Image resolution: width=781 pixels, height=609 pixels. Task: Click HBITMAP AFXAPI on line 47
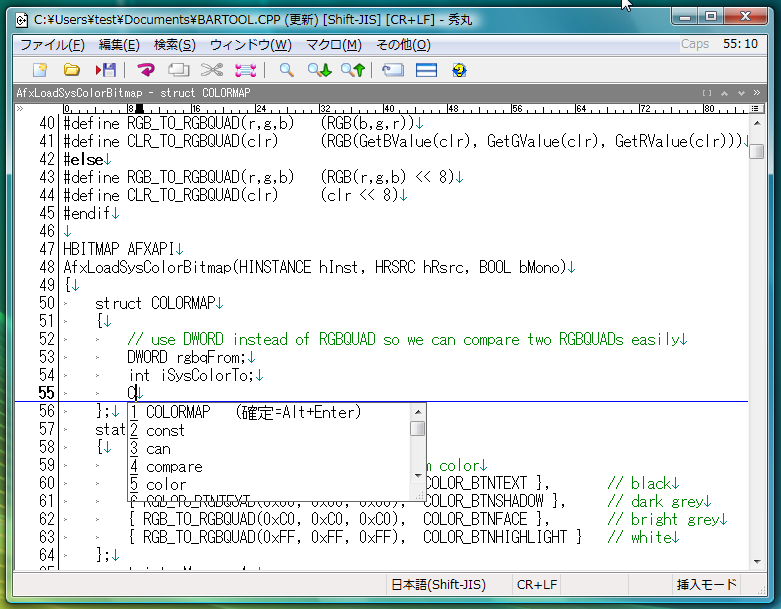tap(119, 248)
